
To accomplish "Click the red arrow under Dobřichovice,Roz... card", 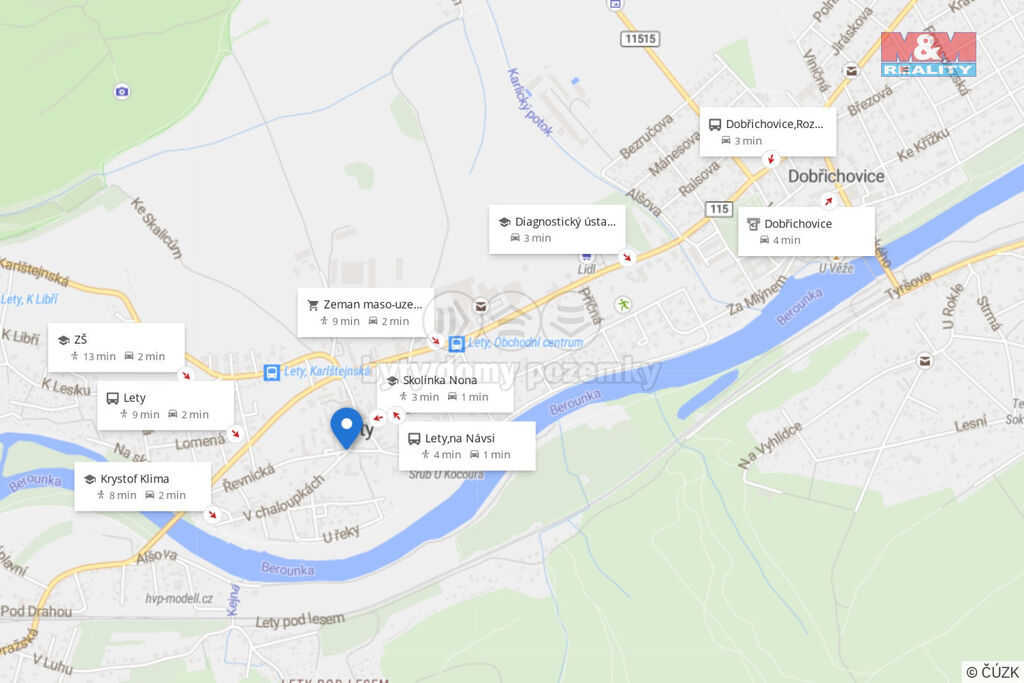I will (x=771, y=159).
